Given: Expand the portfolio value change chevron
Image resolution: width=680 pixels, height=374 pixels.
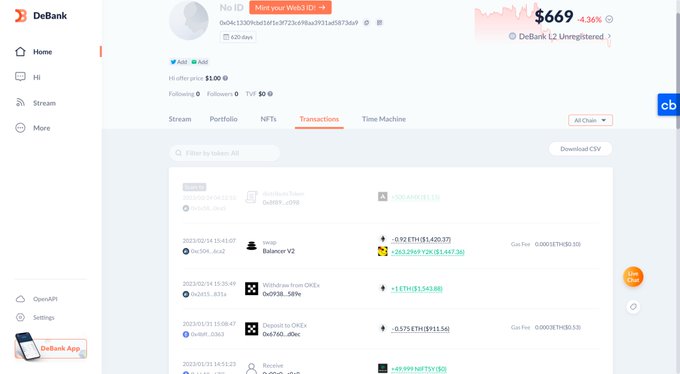Looking at the screenshot, I should pos(609,19).
